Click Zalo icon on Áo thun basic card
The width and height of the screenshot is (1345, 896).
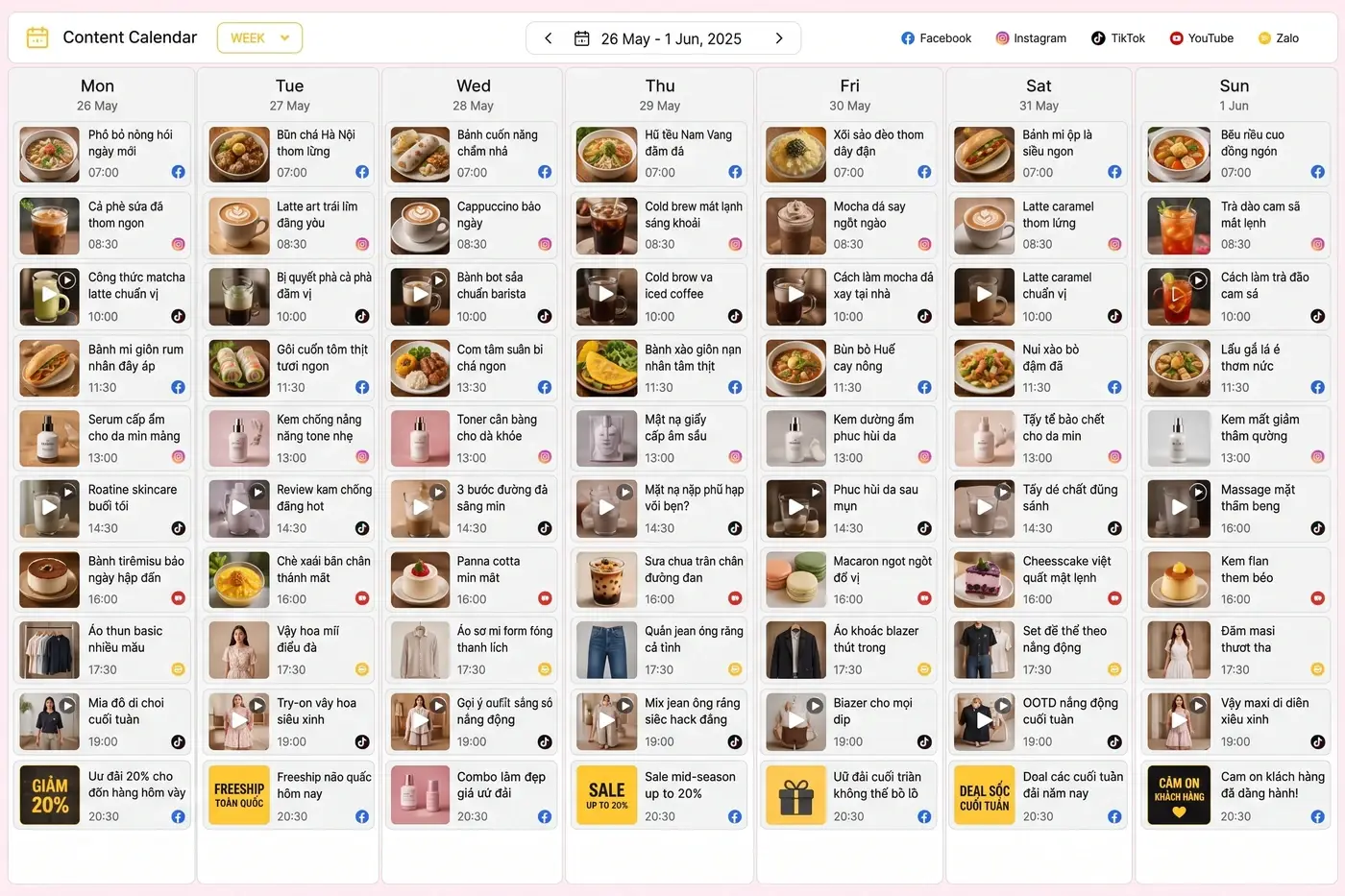point(178,669)
